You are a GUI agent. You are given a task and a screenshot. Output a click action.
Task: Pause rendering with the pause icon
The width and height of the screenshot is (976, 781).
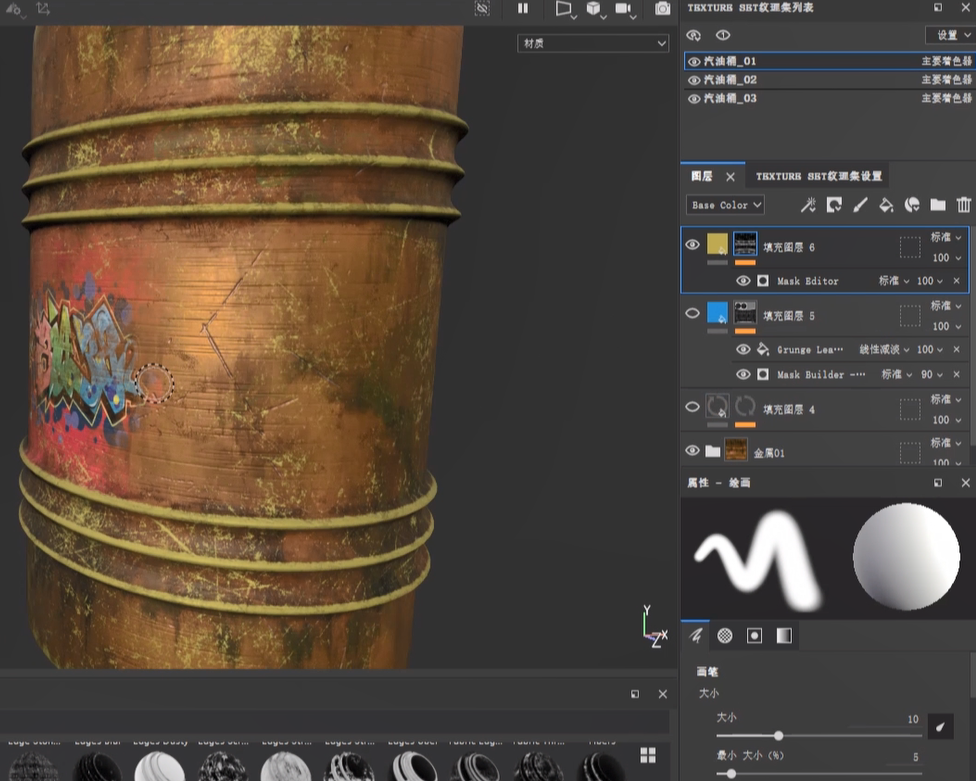(x=522, y=9)
